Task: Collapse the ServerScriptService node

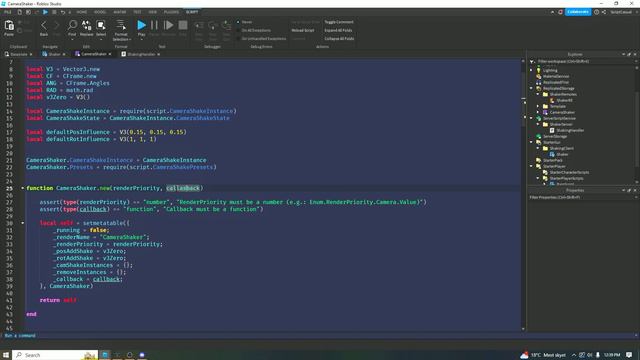Action: pos(531,118)
